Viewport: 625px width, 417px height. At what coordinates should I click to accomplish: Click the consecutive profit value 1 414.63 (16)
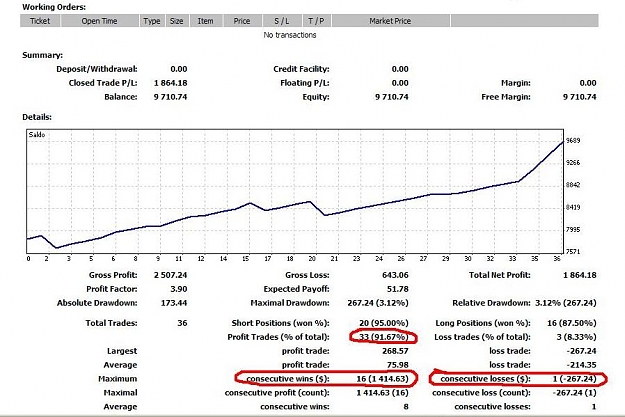[x=383, y=393]
